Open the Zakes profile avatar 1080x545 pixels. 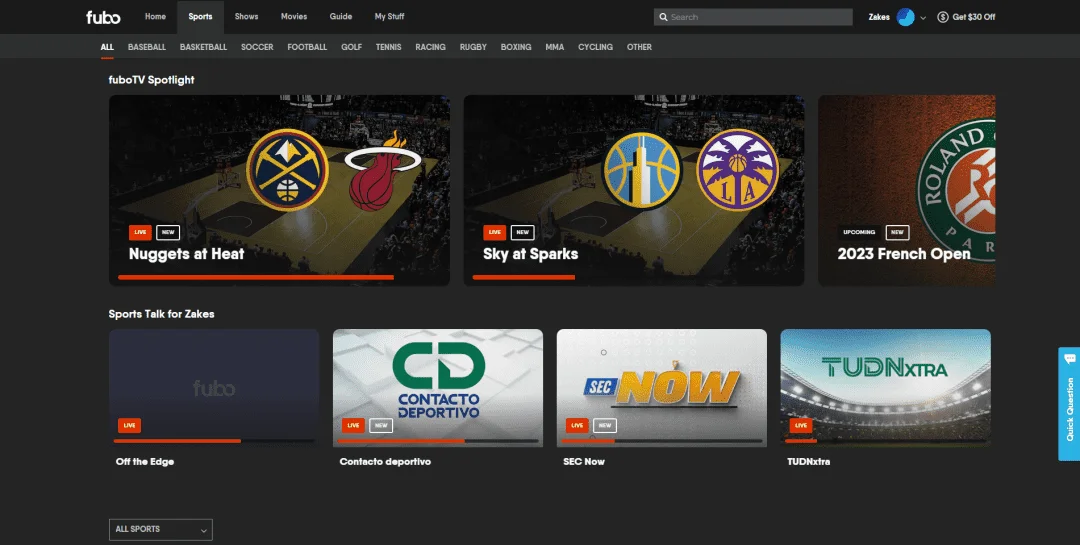906,17
